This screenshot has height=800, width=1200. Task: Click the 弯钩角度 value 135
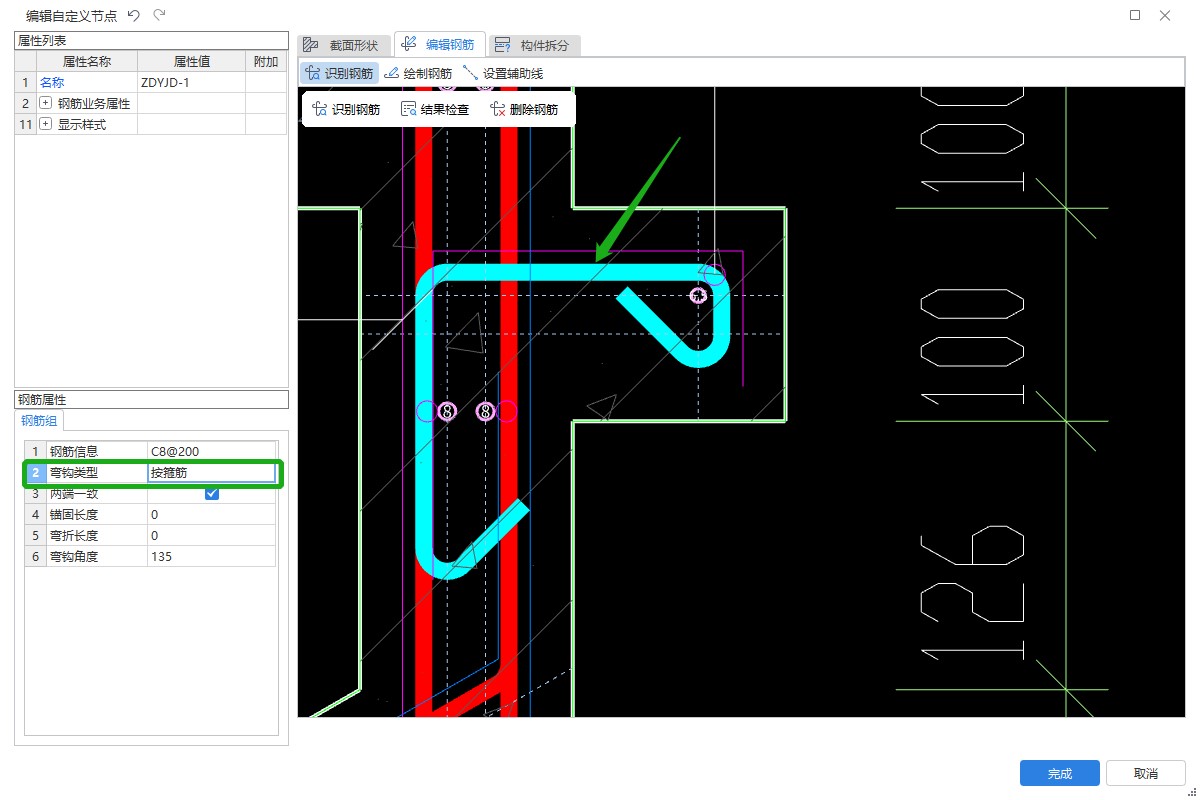[211, 556]
